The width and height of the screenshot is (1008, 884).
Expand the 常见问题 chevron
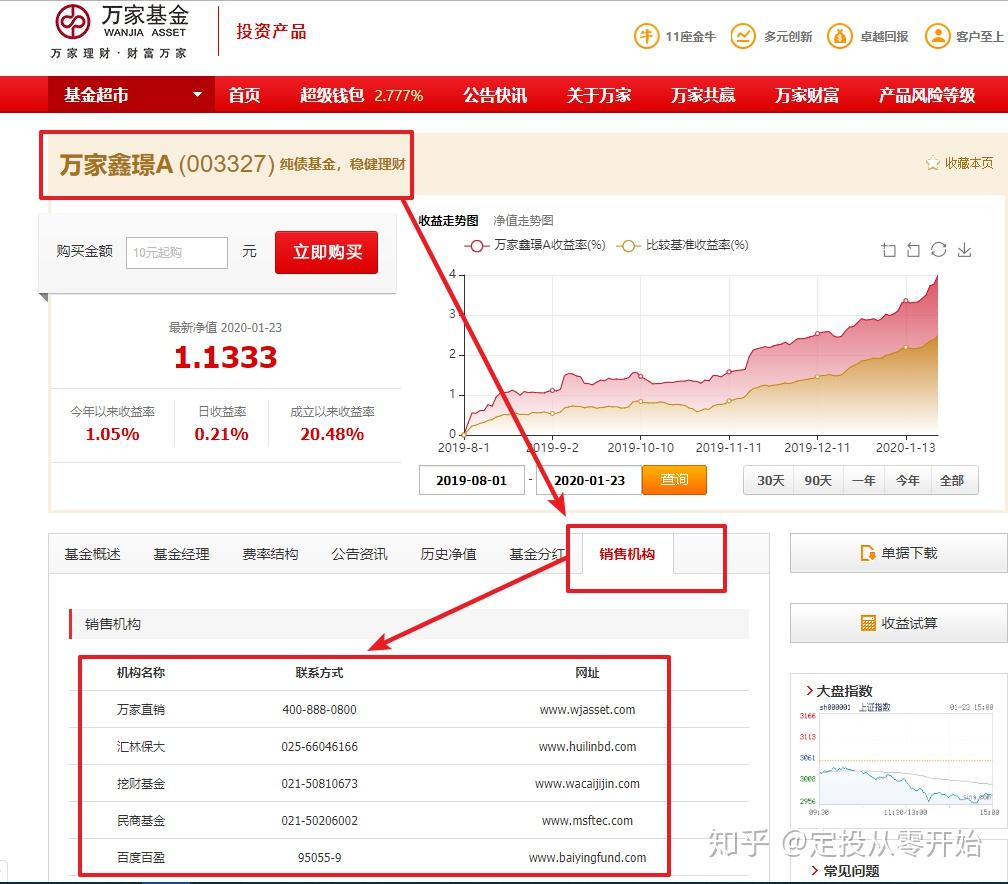coord(814,870)
